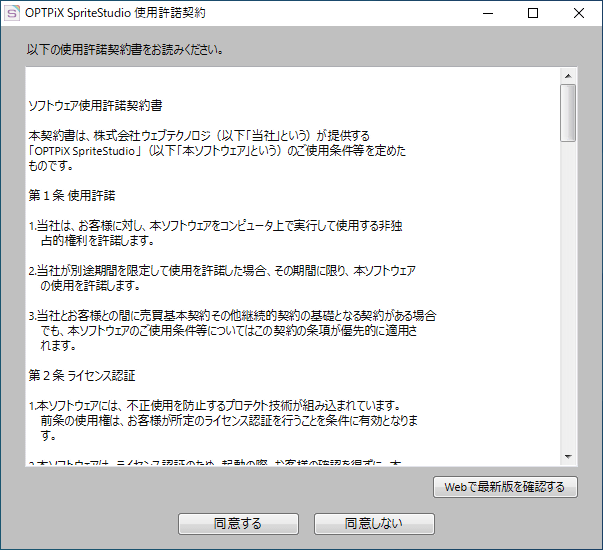Click the SpriteStudio app icon in title bar
Image resolution: width=603 pixels, height=550 pixels.
[12, 13]
